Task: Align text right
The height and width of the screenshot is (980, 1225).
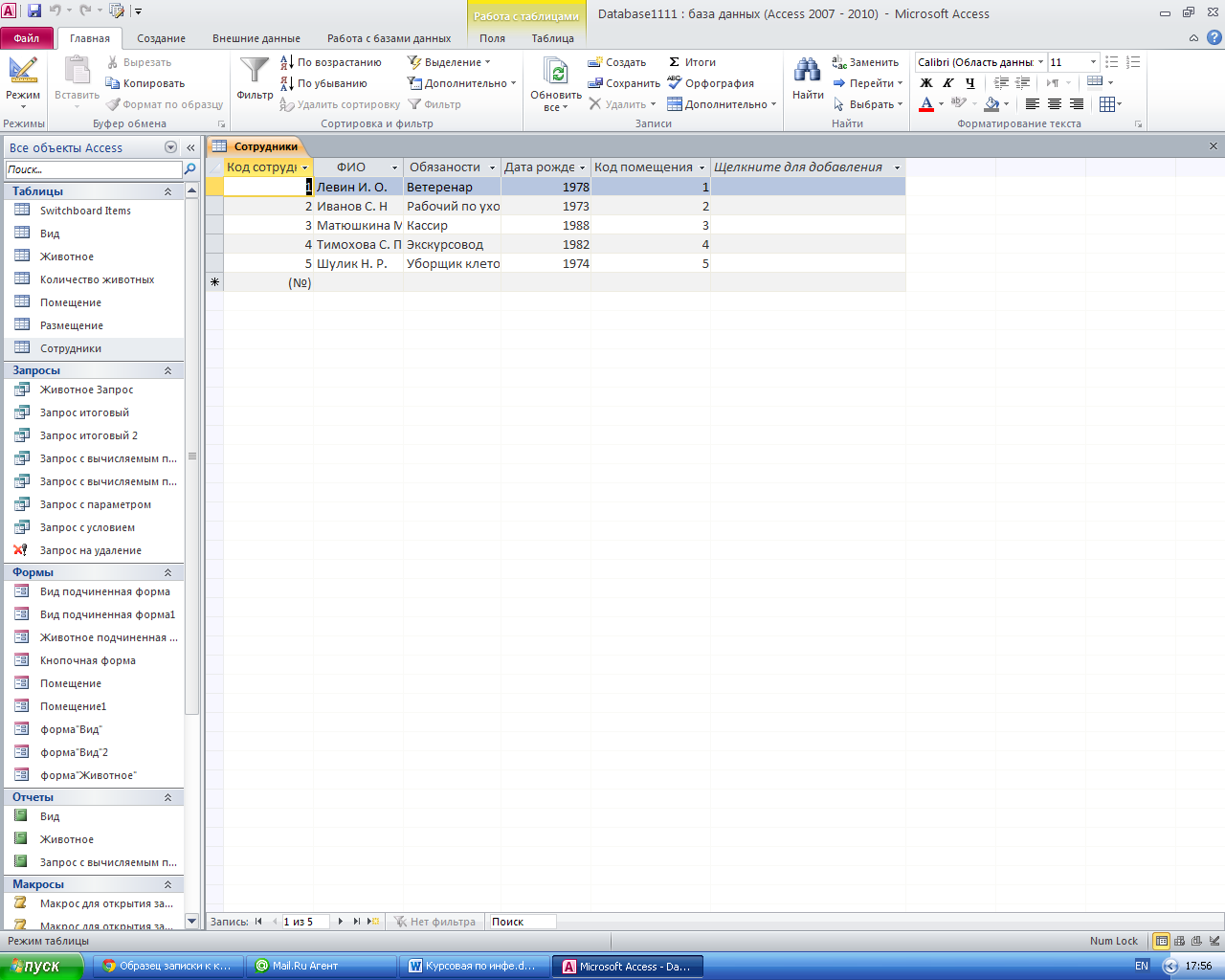Action: (x=1077, y=104)
